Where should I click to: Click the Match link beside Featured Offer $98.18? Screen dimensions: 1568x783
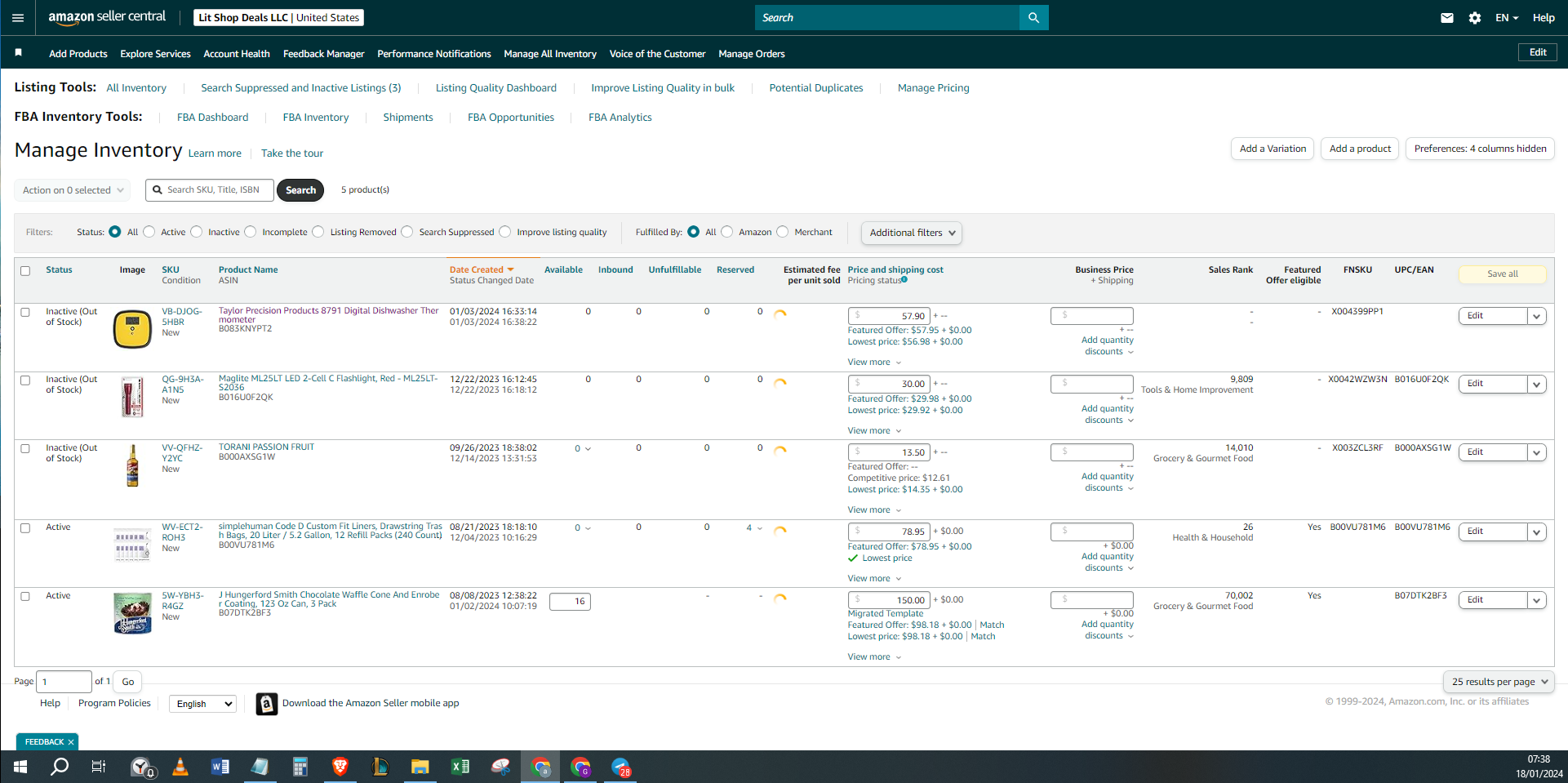pos(992,625)
